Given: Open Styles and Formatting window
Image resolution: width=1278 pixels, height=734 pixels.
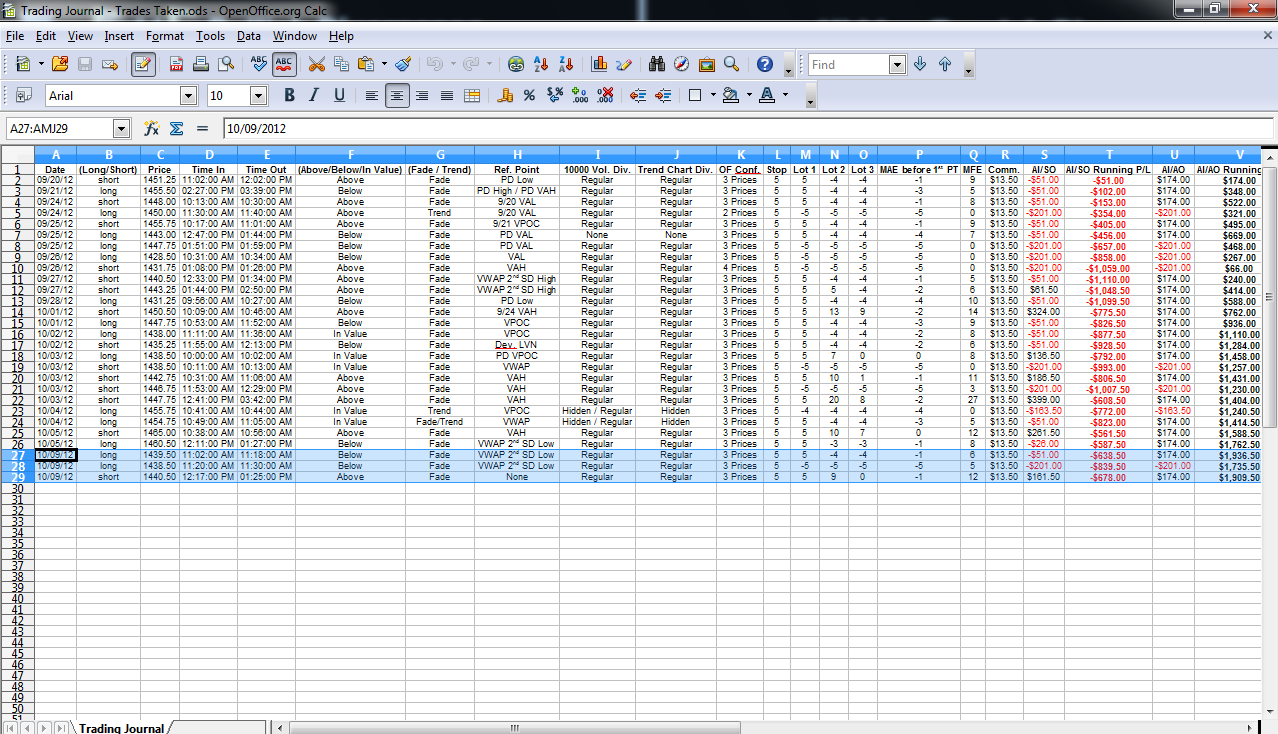Looking at the screenshot, I should click(x=23, y=95).
